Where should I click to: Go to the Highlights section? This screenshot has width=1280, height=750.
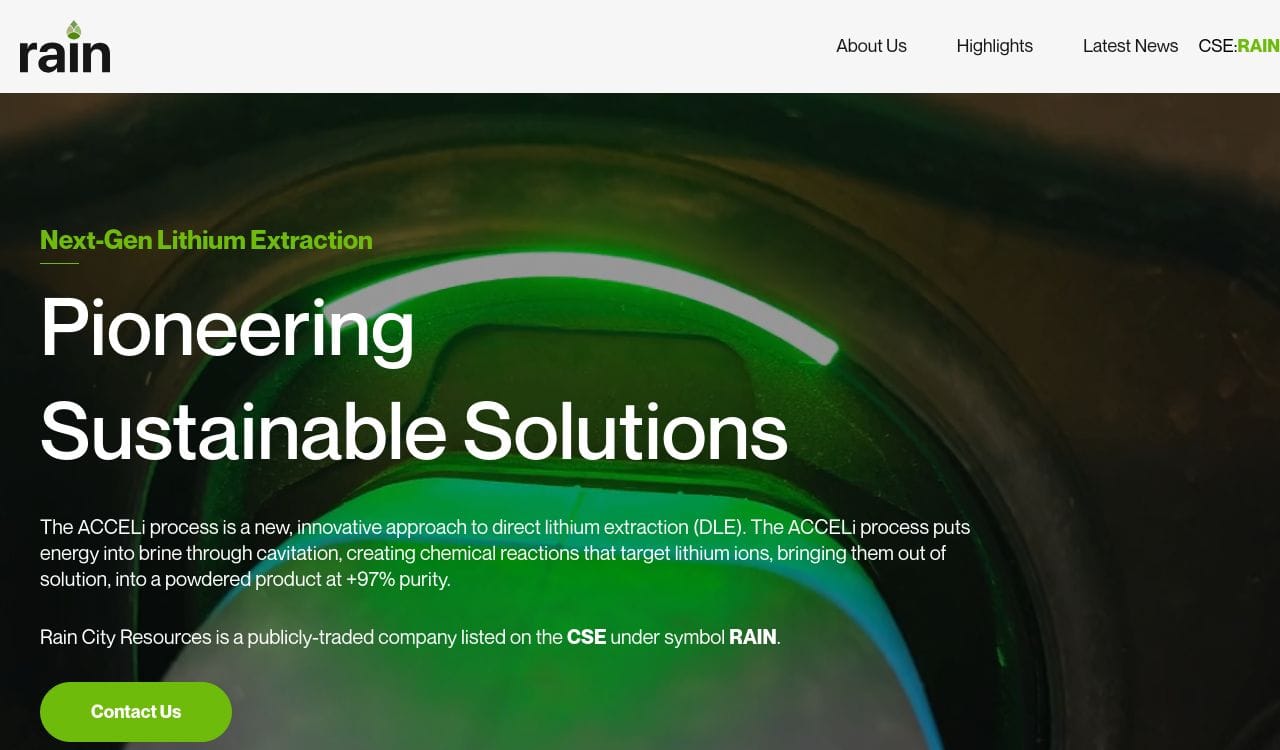tap(994, 46)
